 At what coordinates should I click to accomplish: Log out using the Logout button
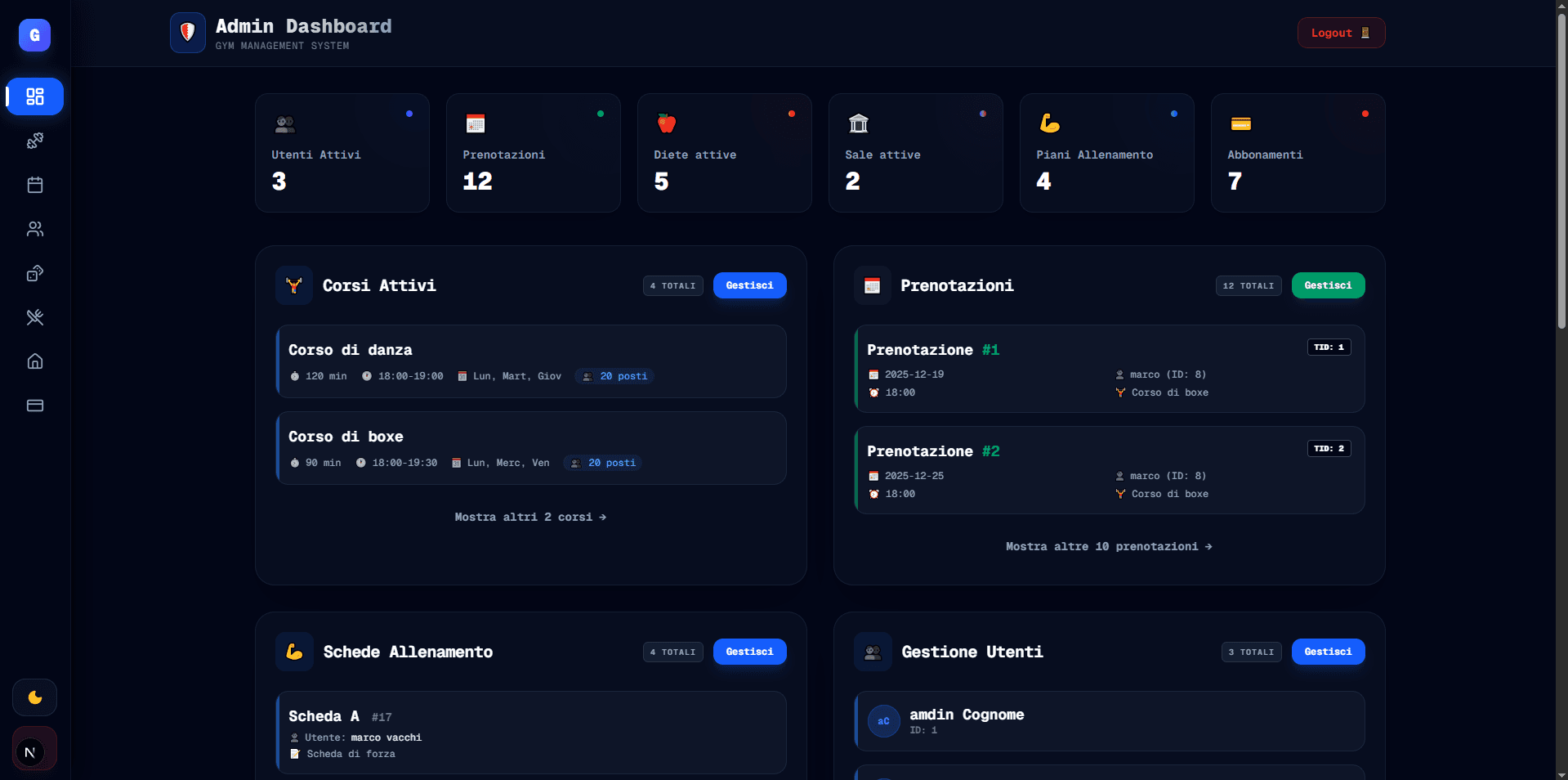point(1341,33)
